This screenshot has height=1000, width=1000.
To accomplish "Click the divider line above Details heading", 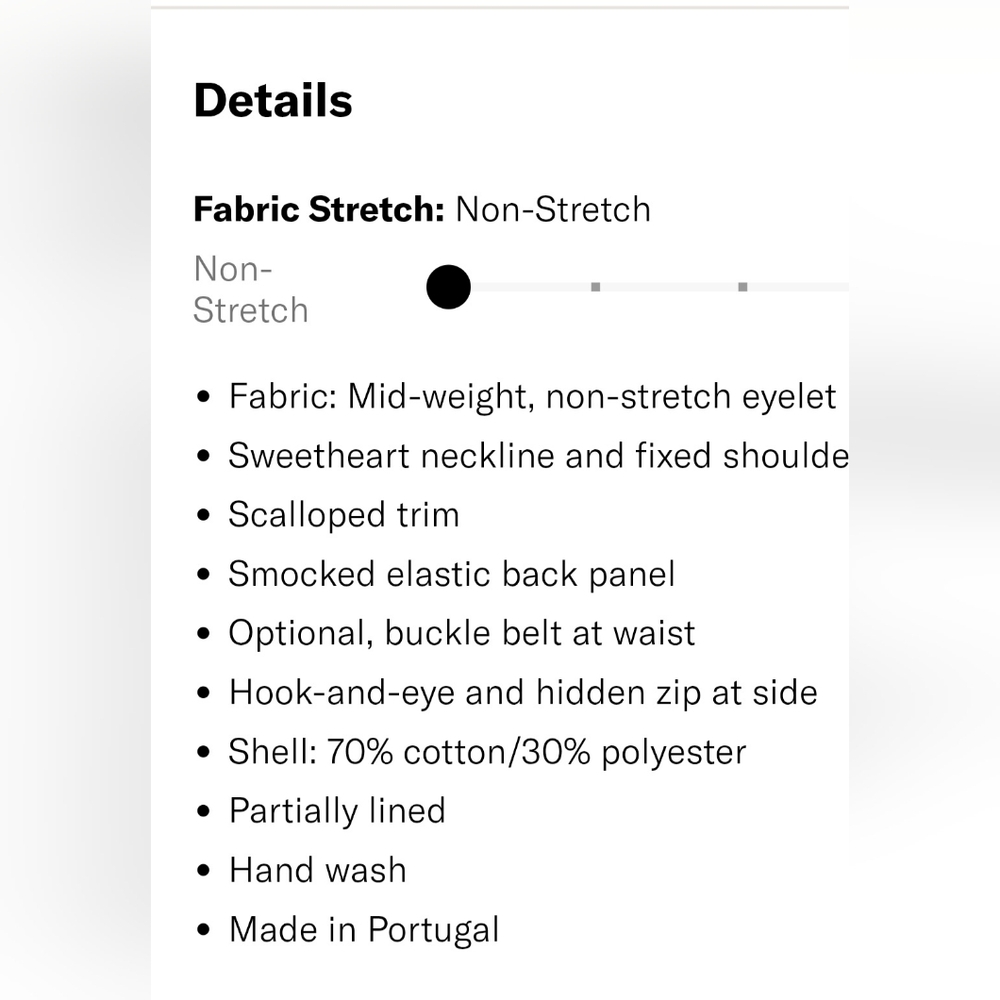I will pyautogui.click(x=500, y=7).
